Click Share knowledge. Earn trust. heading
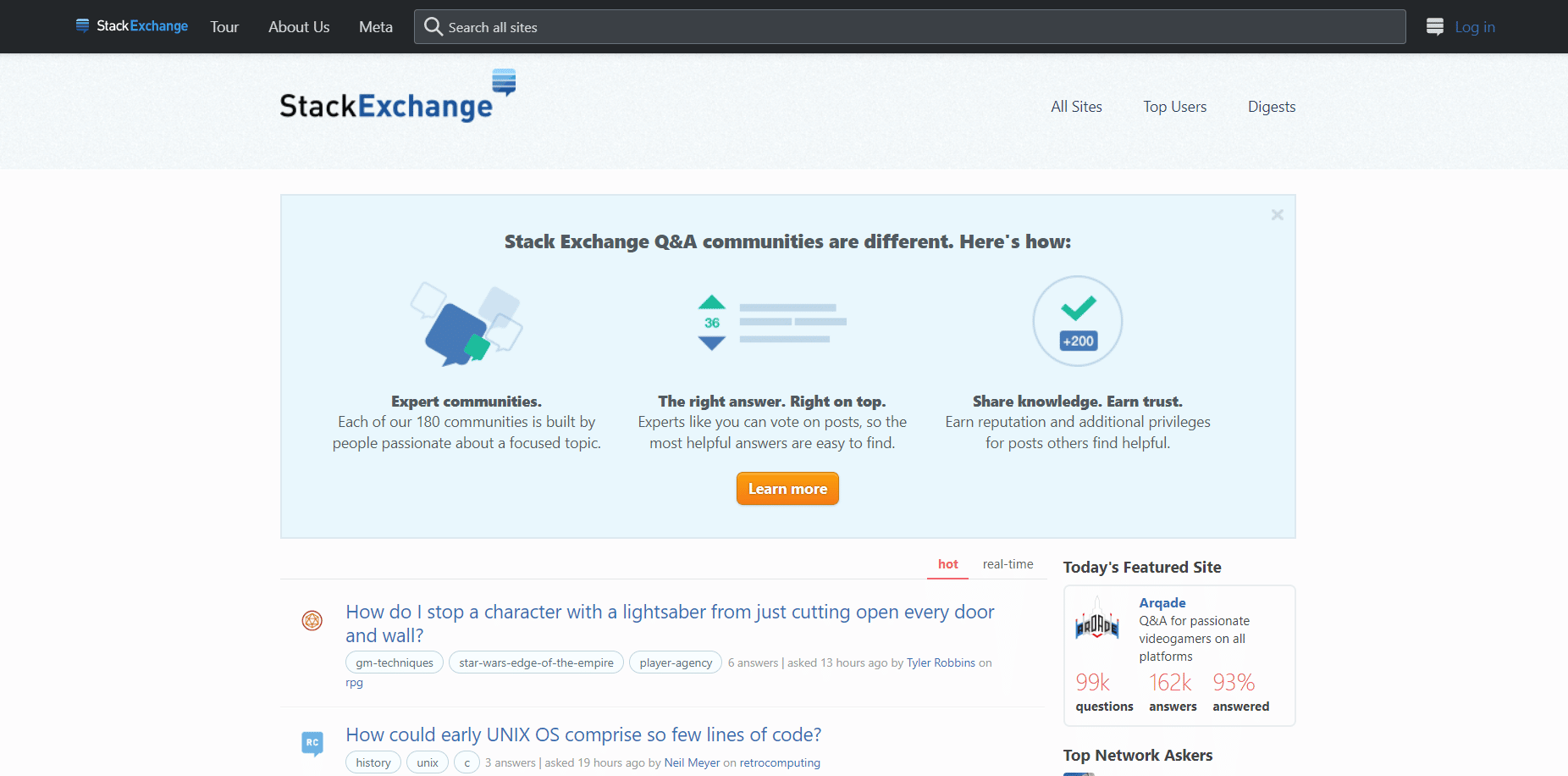1568x776 pixels. pos(1078,402)
